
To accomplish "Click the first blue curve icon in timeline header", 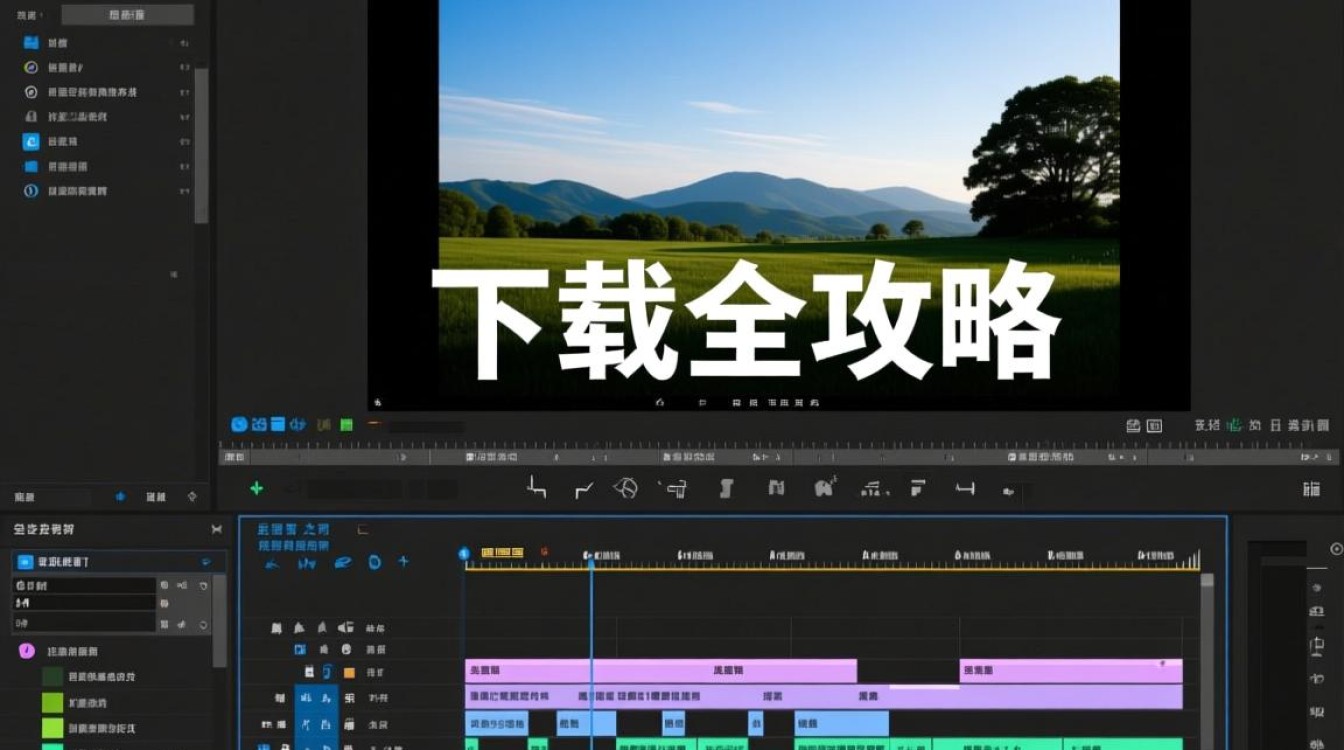I will coord(272,563).
